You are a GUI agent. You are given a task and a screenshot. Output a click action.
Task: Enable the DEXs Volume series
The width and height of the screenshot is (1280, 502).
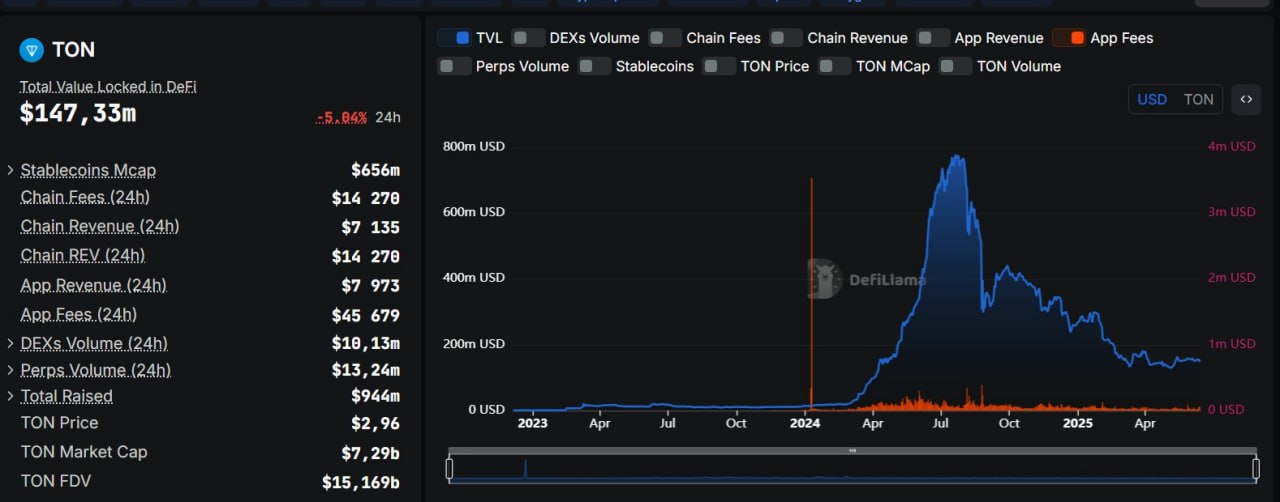click(x=528, y=38)
